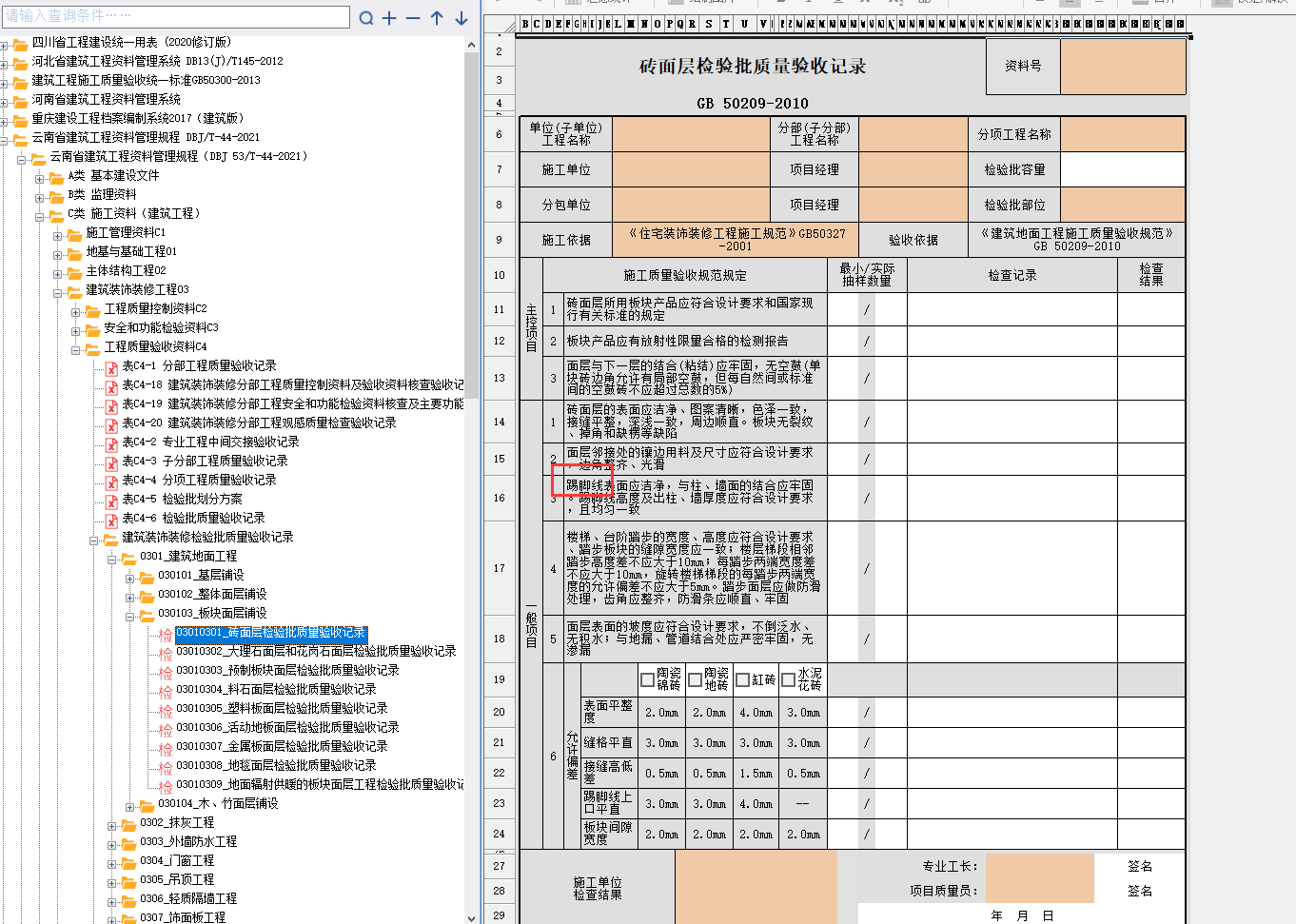Check the 陶瓷锦砖 checkbox
1296x924 pixels.
tap(648, 679)
